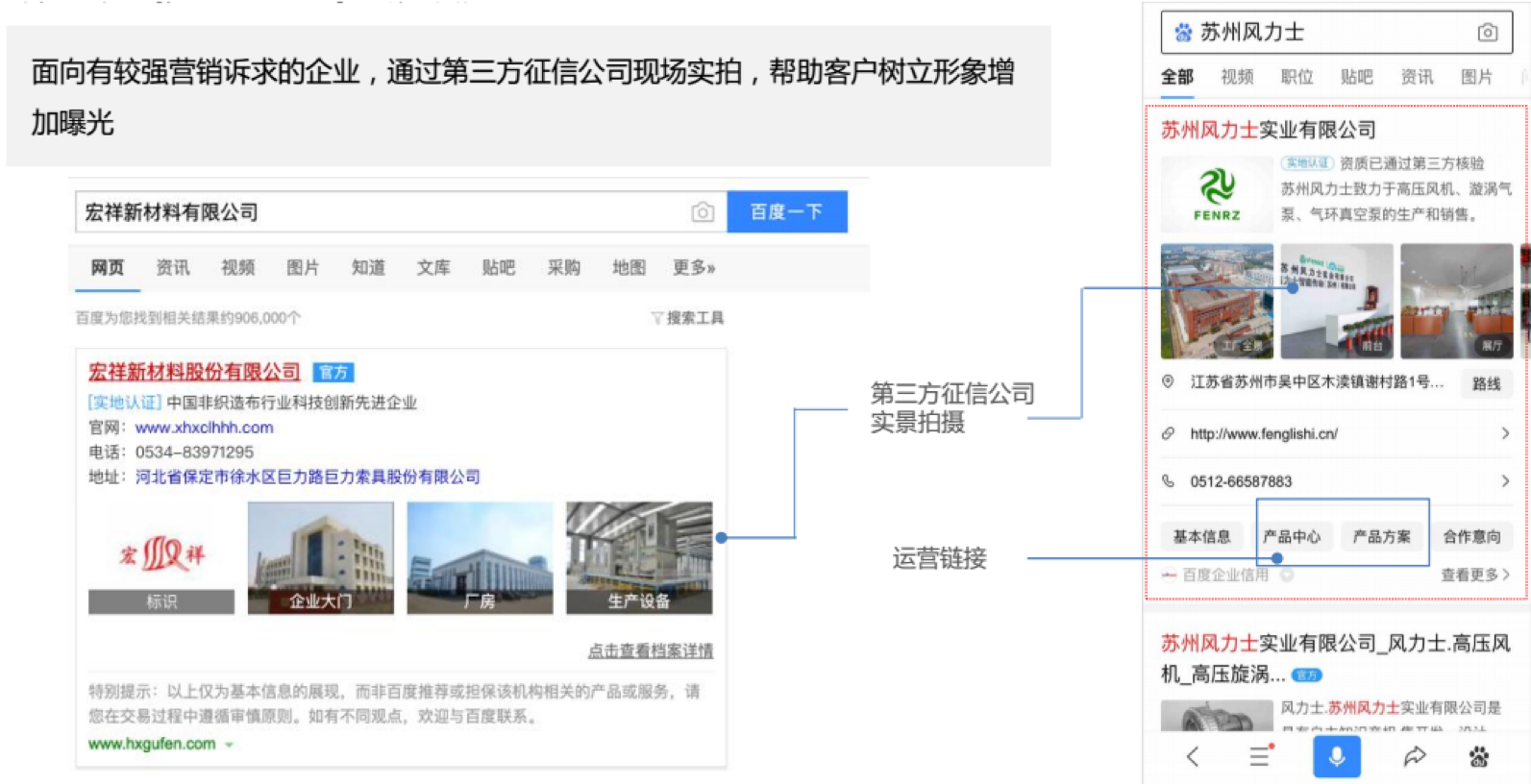Open the 采购 tab
The image size is (1531, 784).
tap(564, 267)
